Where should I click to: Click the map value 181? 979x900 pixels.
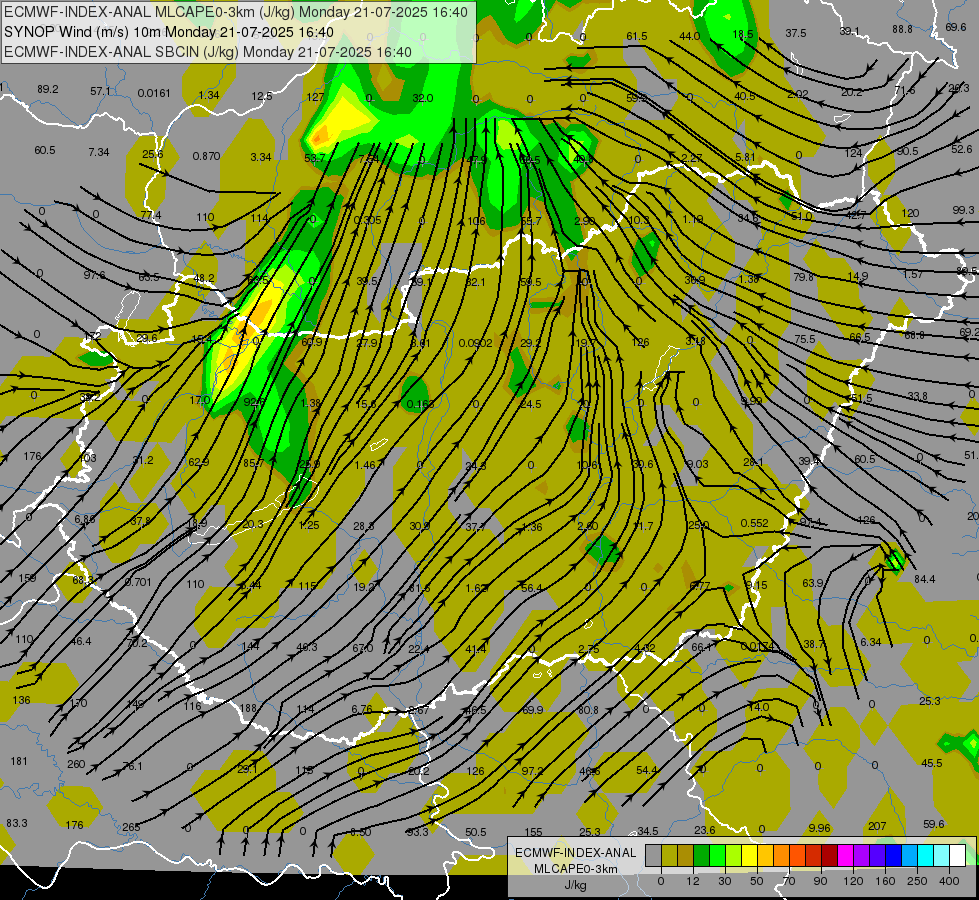(x=19, y=761)
